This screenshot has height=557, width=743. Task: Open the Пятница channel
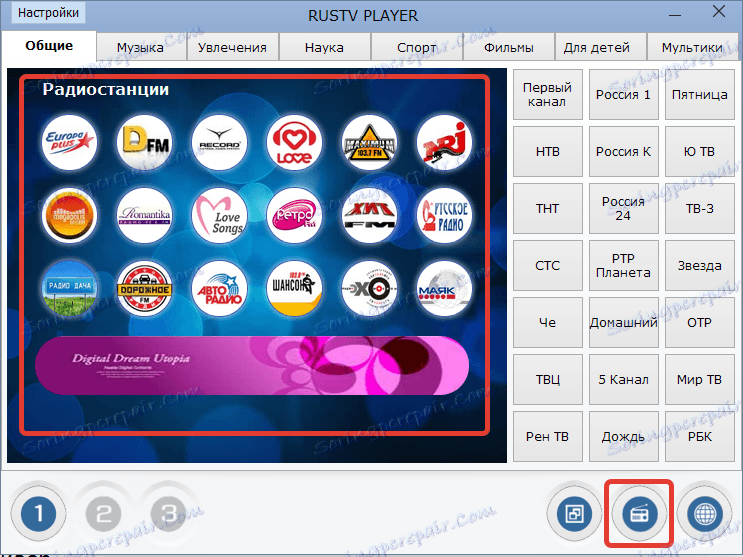tap(699, 94)
